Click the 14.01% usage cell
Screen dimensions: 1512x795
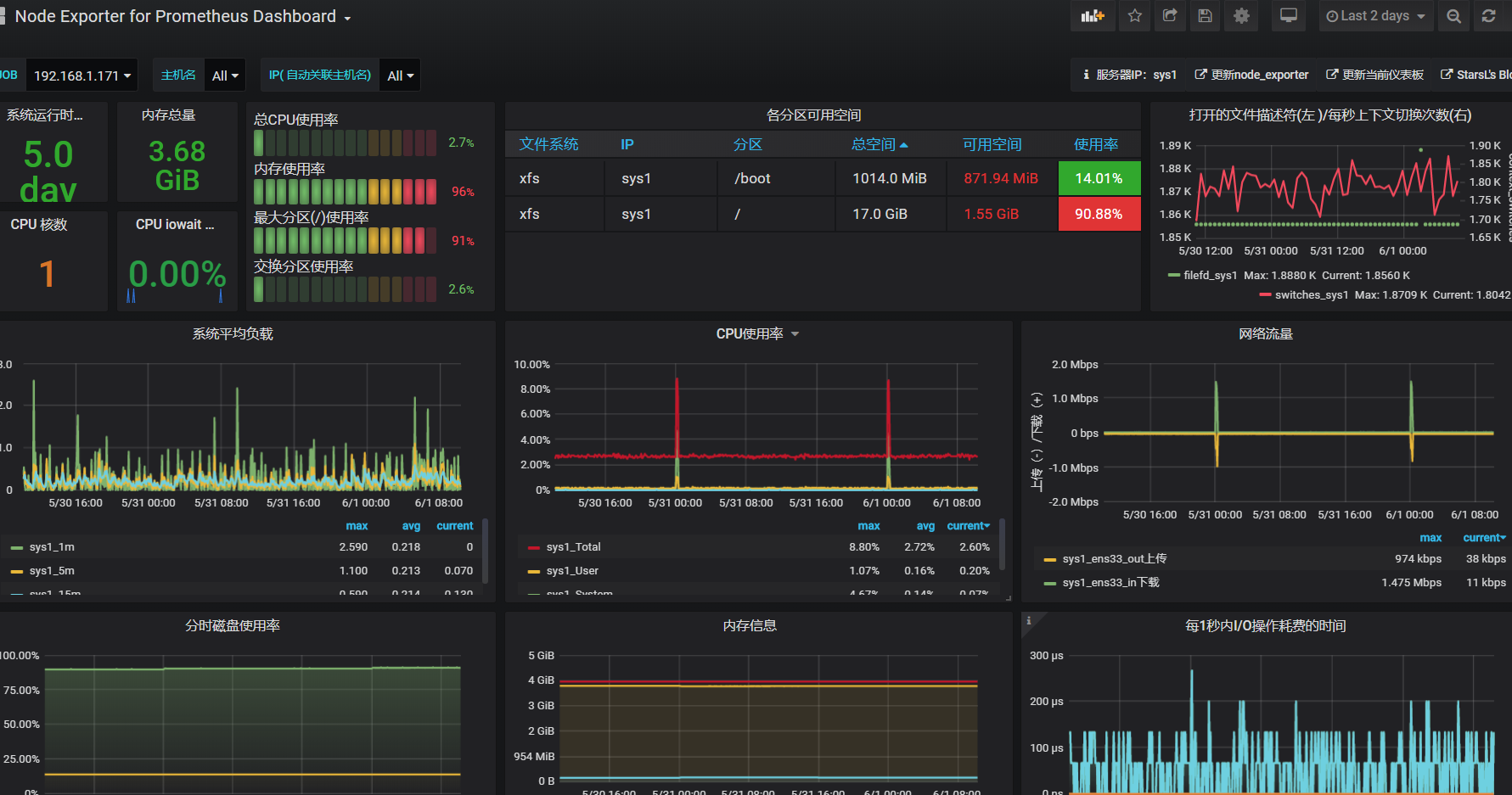point(1099,178)
